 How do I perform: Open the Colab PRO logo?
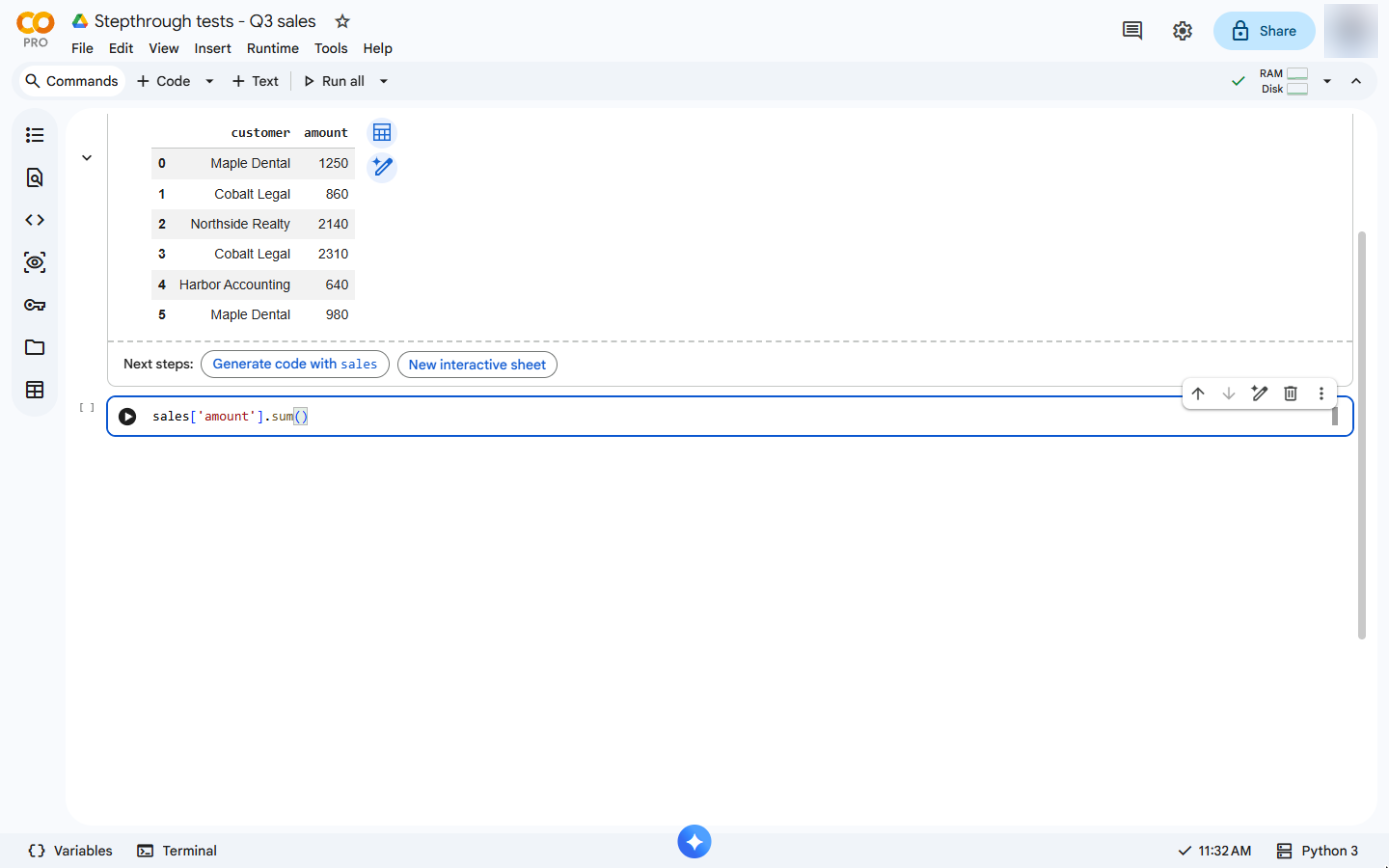pos(35,30)
